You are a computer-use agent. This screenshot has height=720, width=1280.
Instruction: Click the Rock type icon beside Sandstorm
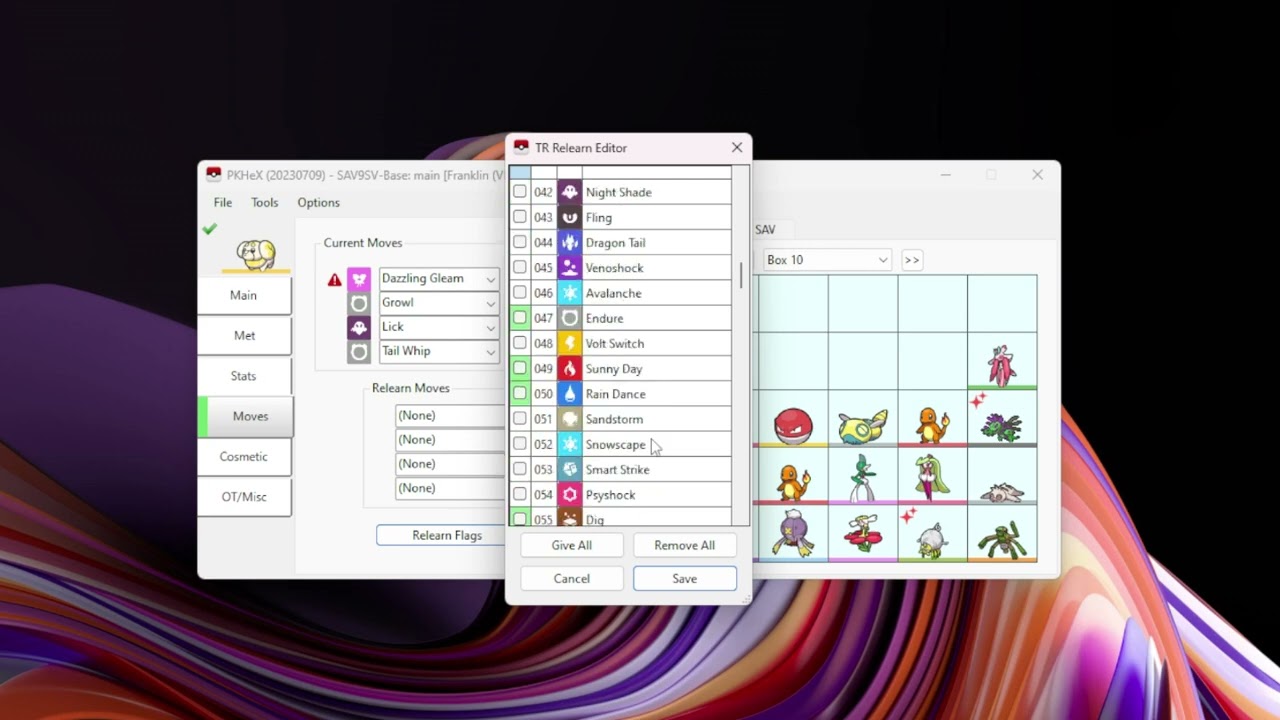(569, 419)
